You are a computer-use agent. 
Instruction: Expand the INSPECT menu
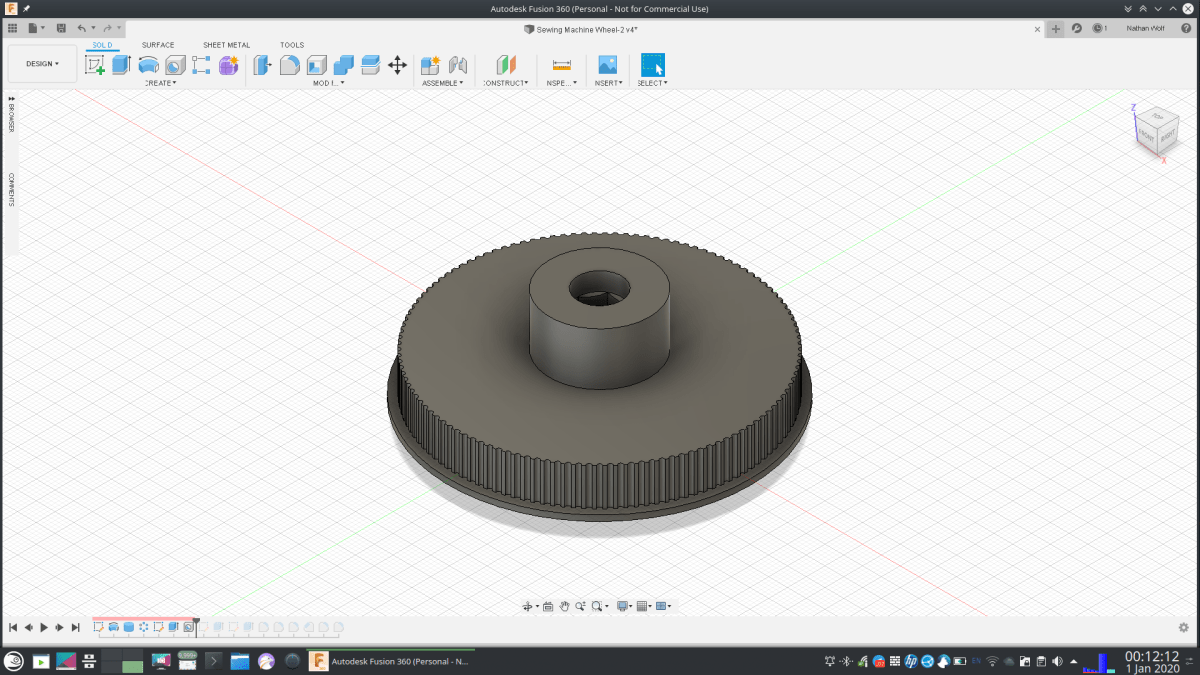561,83
